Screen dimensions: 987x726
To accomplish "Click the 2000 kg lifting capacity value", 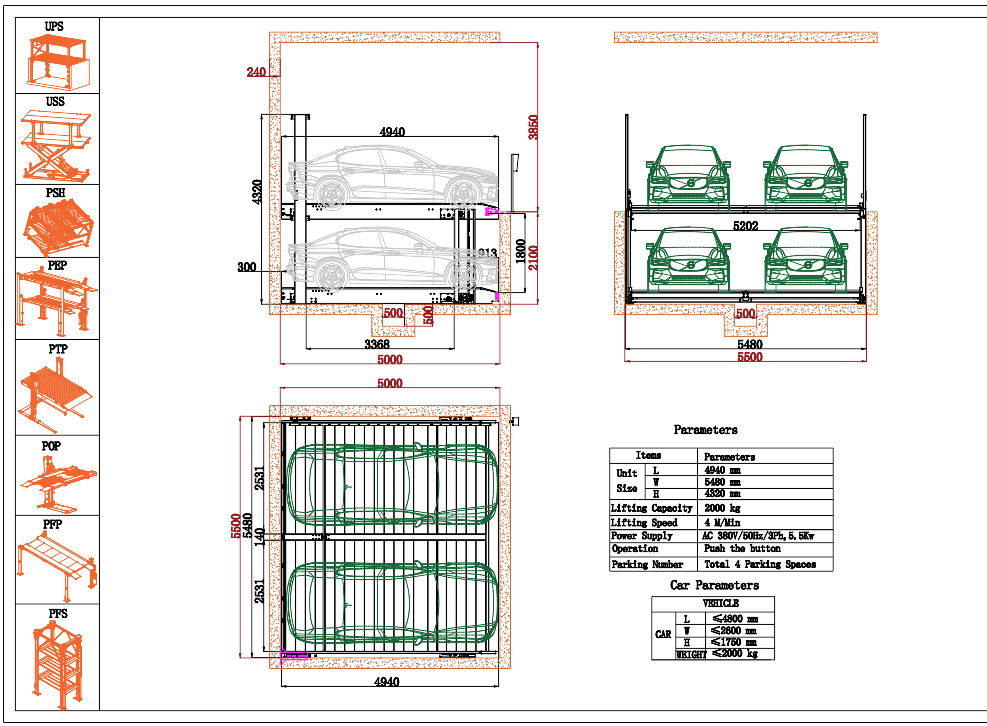I will [x=722, y=508].
